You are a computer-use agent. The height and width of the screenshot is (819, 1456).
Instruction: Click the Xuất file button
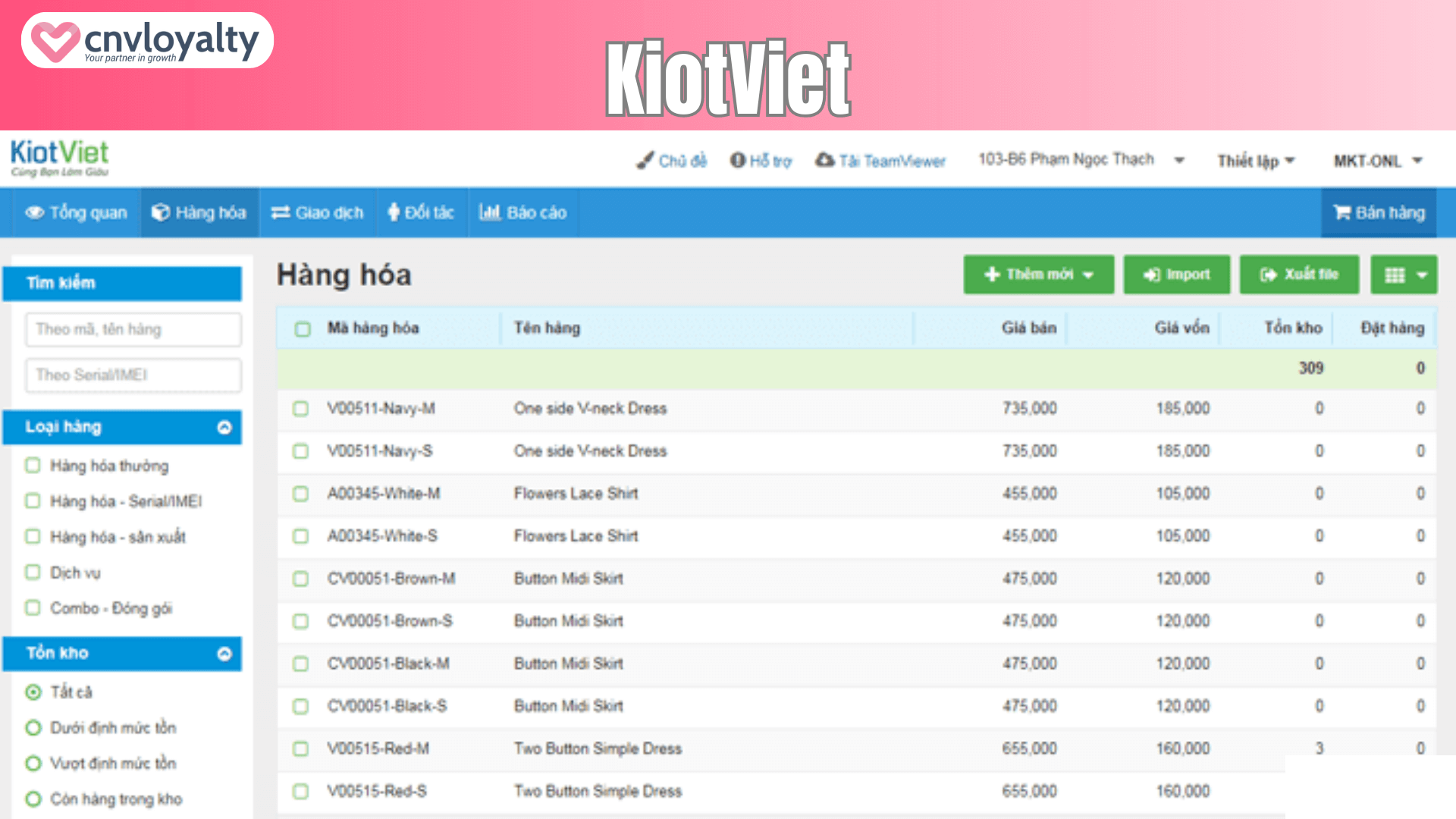click(x=1299, y=275)
